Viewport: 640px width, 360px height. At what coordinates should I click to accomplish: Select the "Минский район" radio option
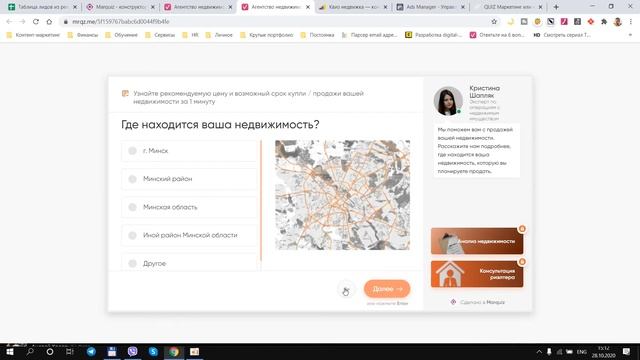click(x=189, y=179)
